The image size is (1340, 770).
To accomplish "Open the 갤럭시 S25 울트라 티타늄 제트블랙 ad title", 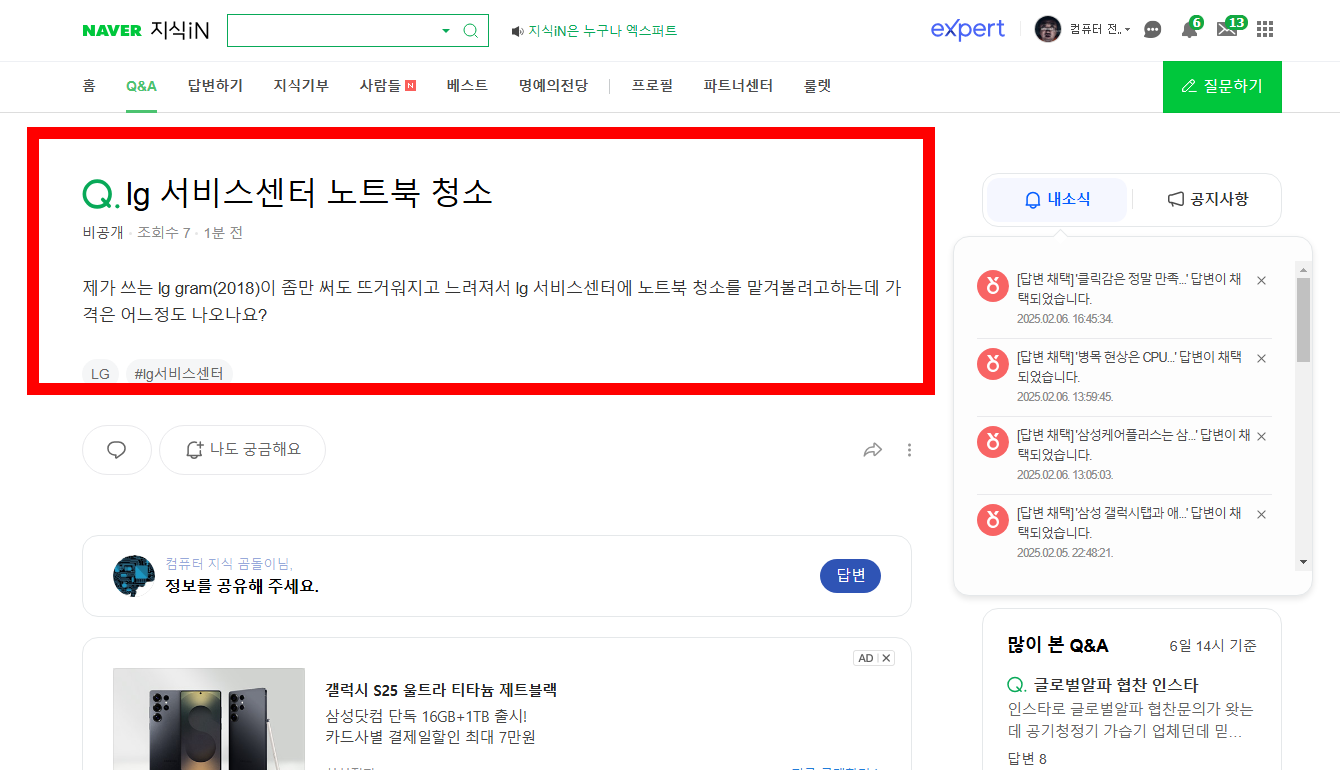I will click(x=441, y=690).
